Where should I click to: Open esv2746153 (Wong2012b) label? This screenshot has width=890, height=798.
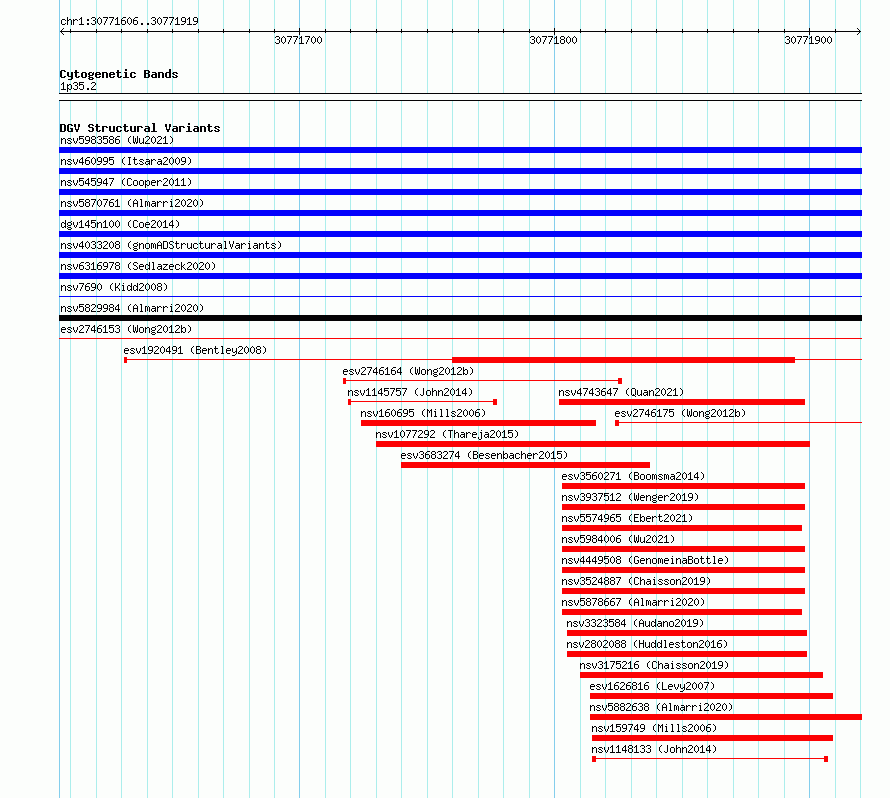tap(126, 329)
